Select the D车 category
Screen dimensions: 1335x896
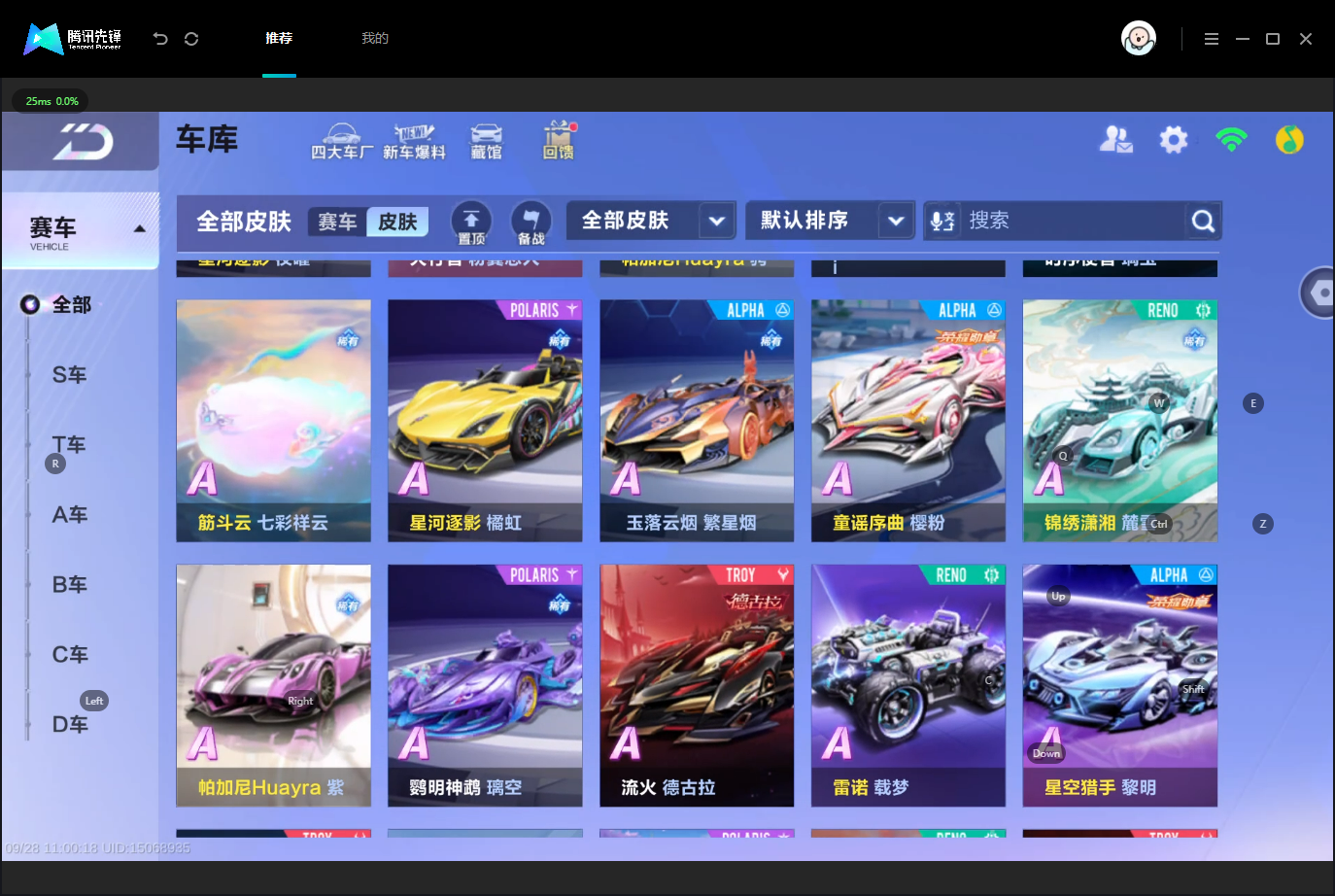click(70, 725)
